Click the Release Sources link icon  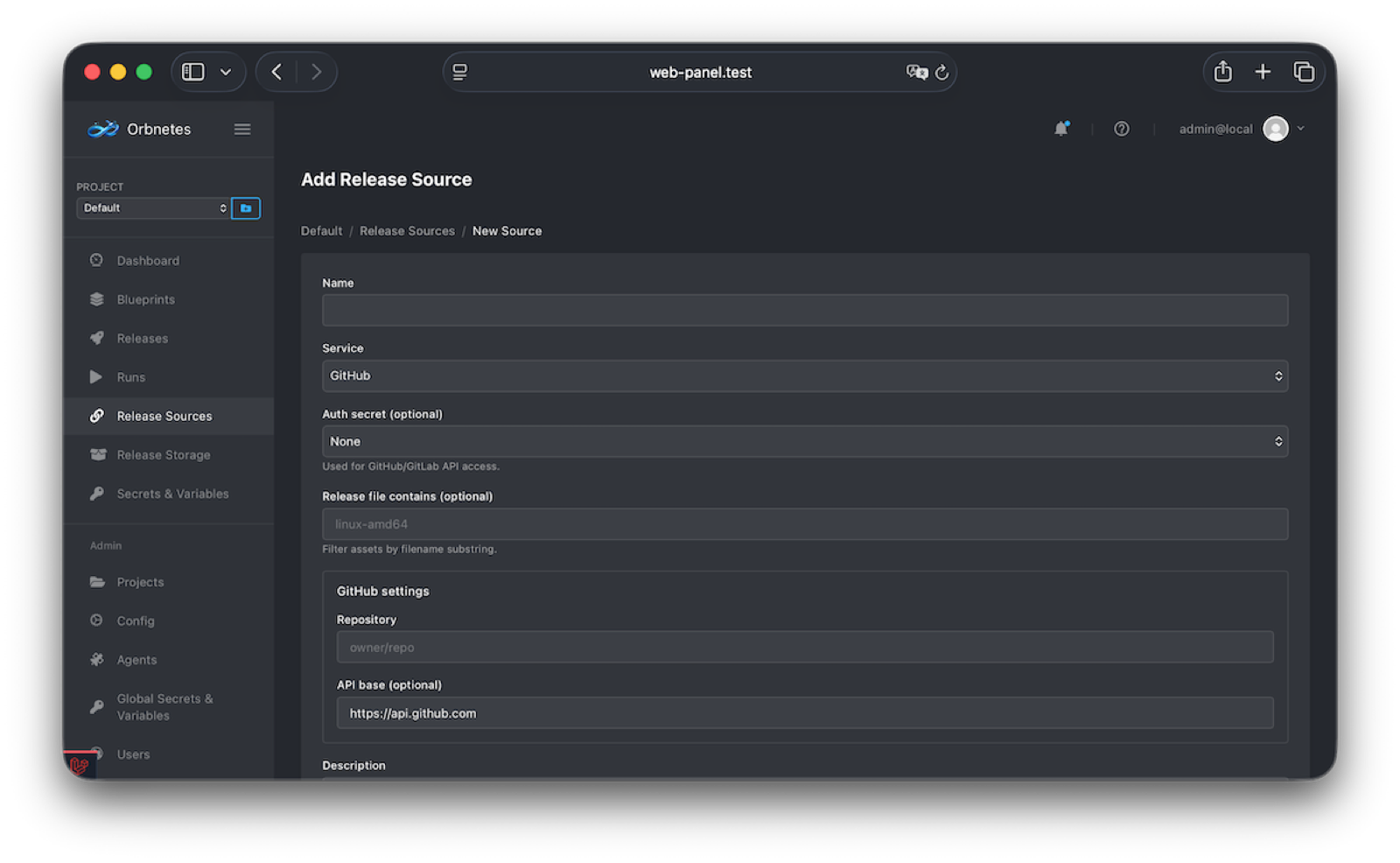pos(96,416)
